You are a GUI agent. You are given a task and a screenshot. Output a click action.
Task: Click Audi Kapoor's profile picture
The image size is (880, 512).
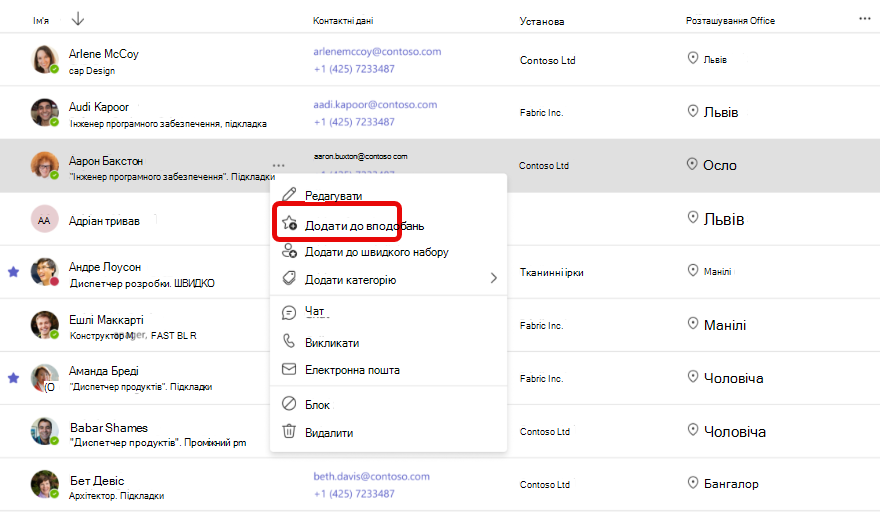click(44, 112)
